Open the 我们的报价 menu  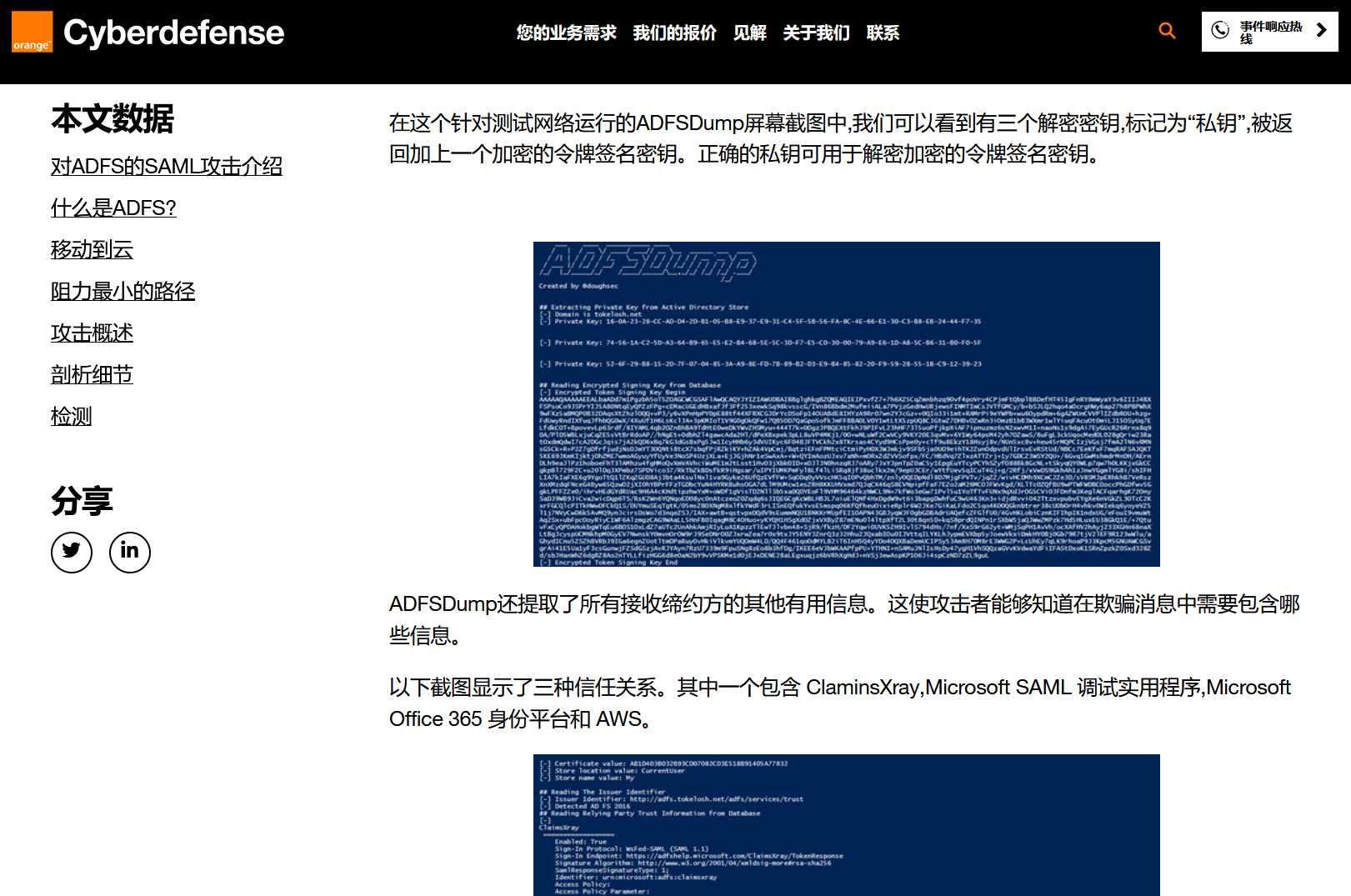coord(674,33)
